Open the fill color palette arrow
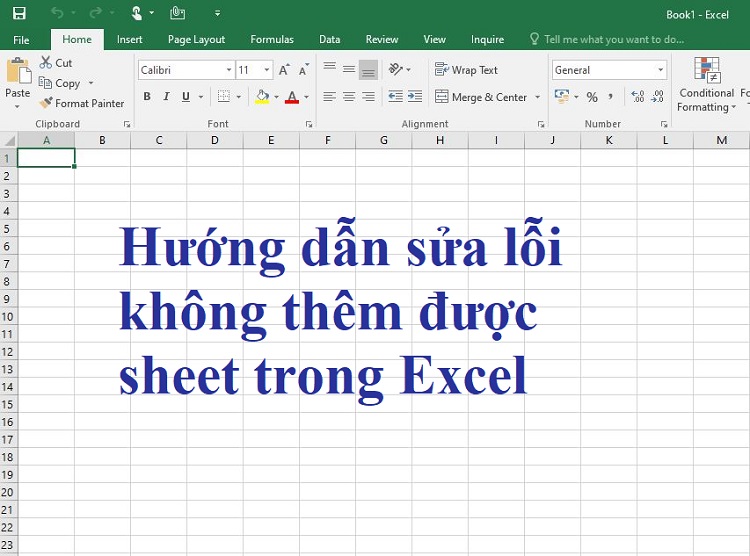The height and width of the screenshot is (556, 750). (276, 97)
